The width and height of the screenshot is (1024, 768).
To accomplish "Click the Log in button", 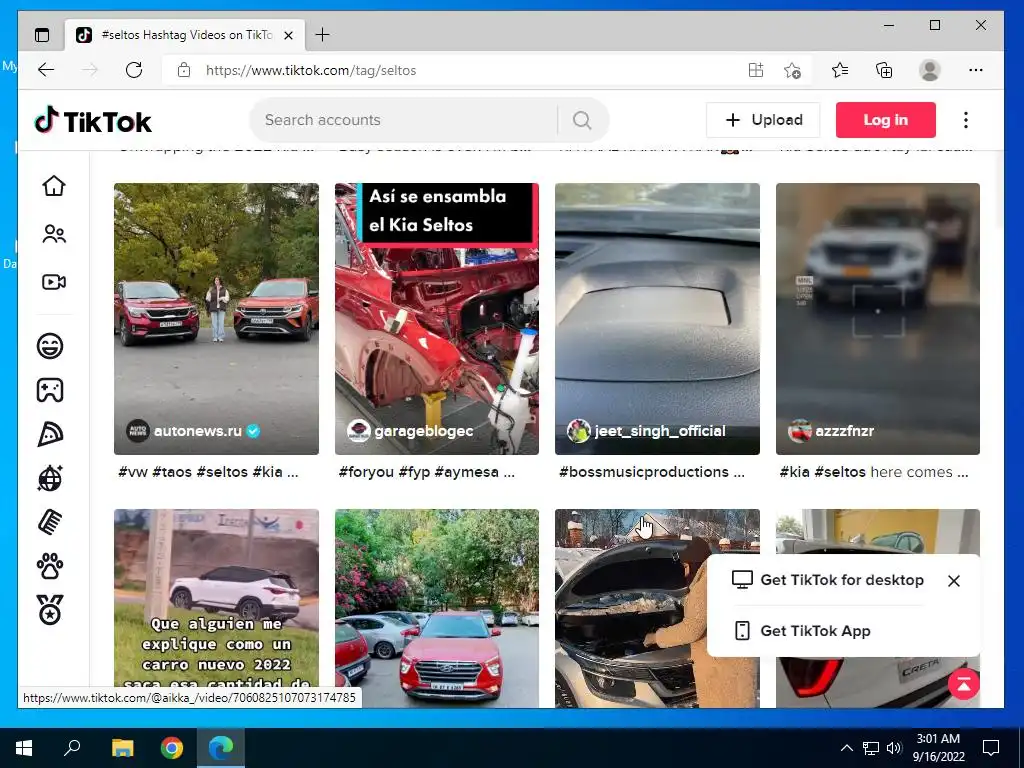I will 886,120.
